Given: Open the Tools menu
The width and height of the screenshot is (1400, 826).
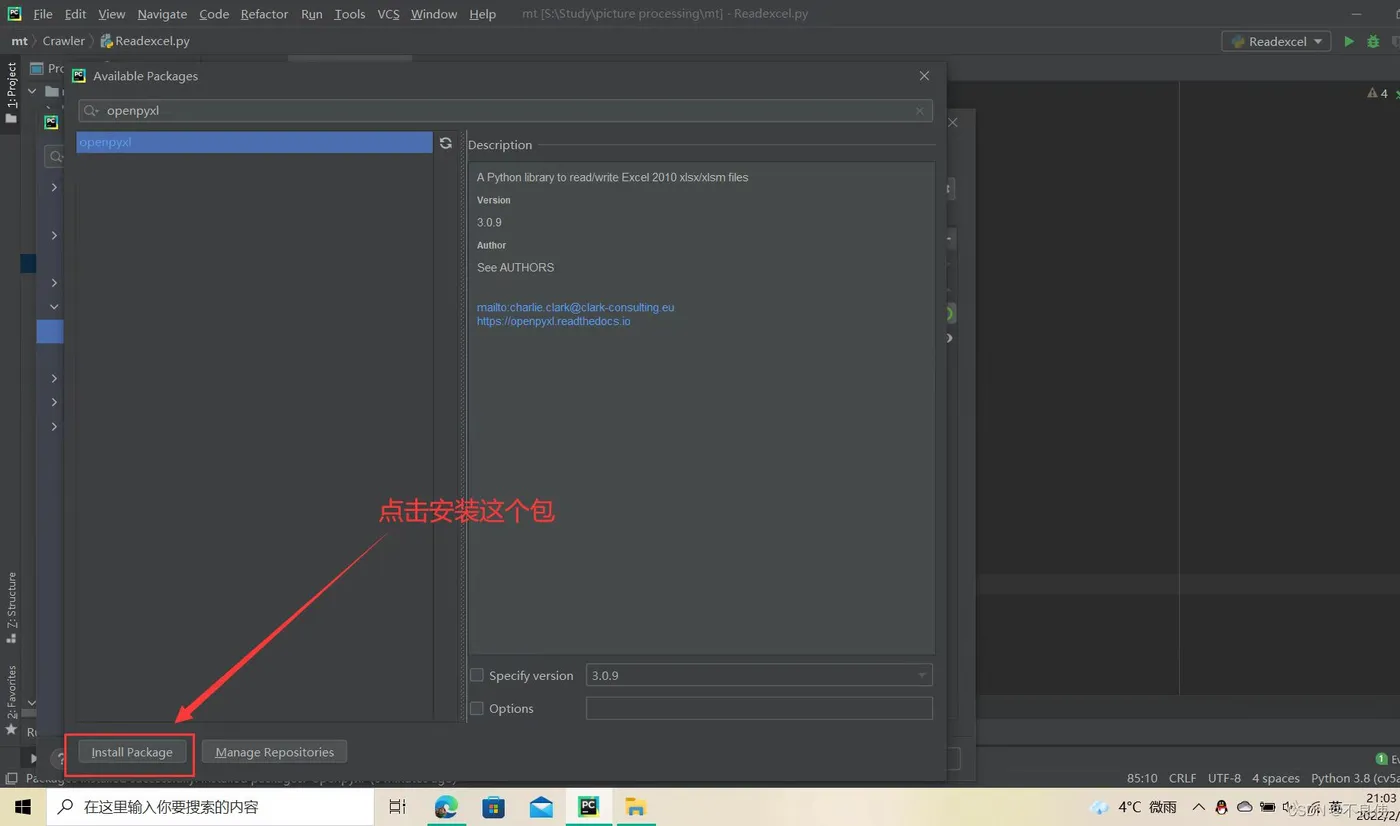Looking at the screenshot, I should pyautogui.click(x=350, y=14).
